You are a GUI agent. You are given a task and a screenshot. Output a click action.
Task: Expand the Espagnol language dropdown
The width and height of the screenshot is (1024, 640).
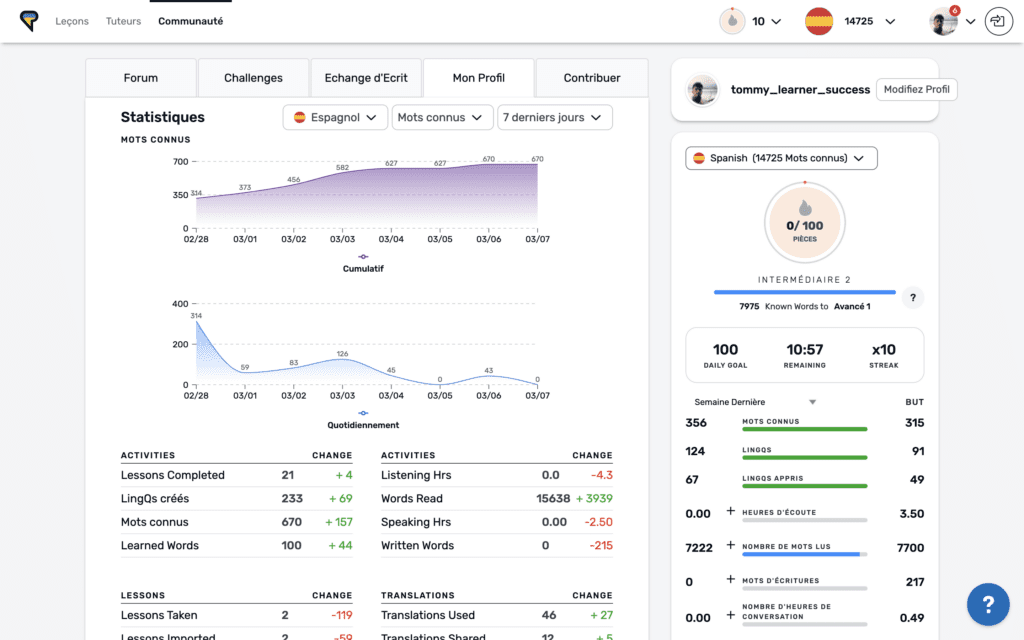(x=335, y=118)
